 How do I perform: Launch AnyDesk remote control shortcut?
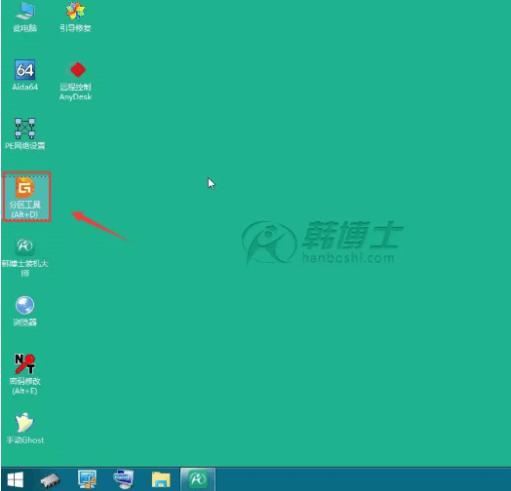(x=76, y=81)
